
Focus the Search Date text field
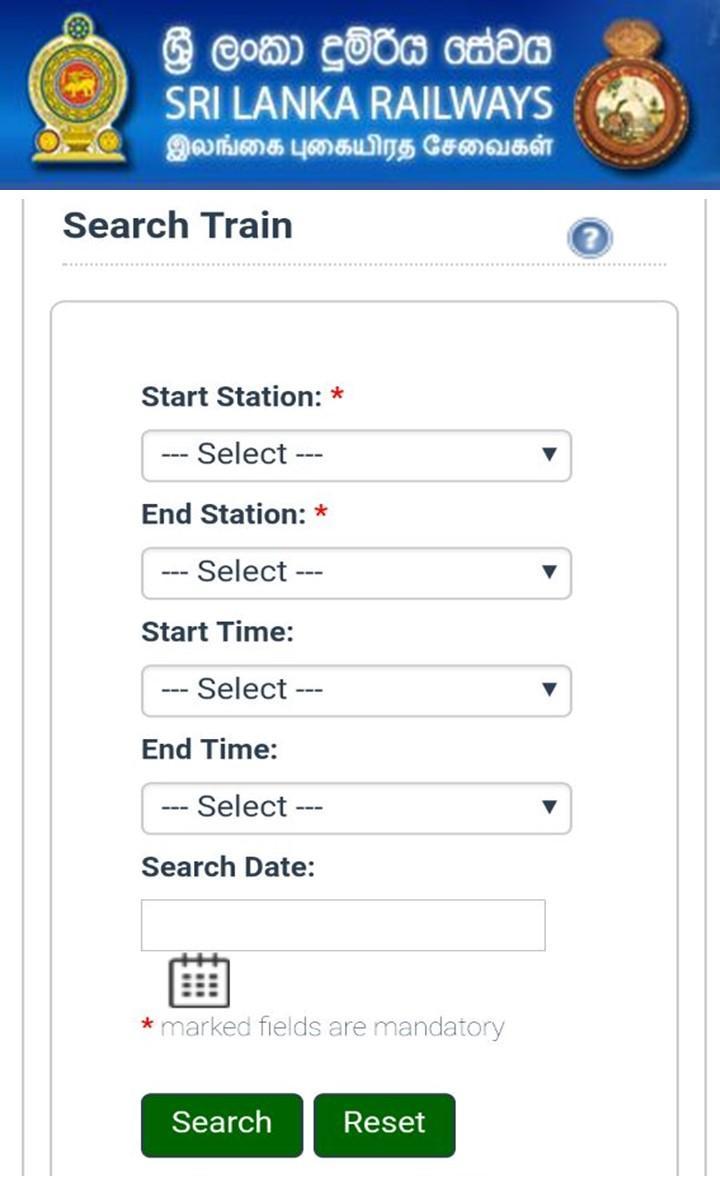coord(343,925)
